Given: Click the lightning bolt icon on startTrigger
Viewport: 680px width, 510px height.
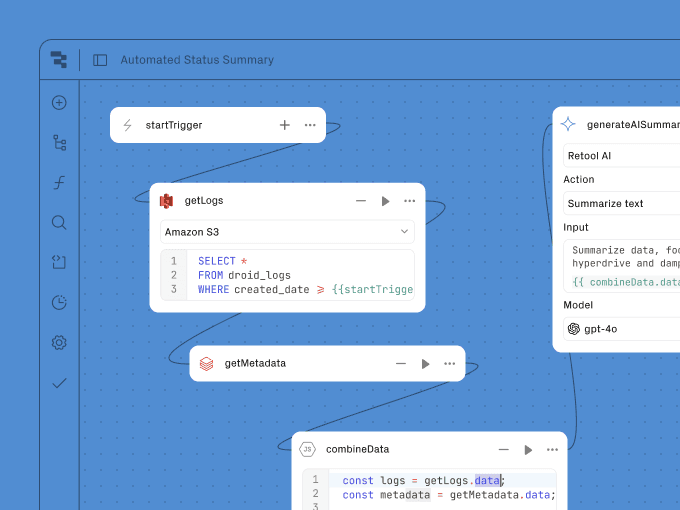Looking at the screenshot, I should click(128, 125).
